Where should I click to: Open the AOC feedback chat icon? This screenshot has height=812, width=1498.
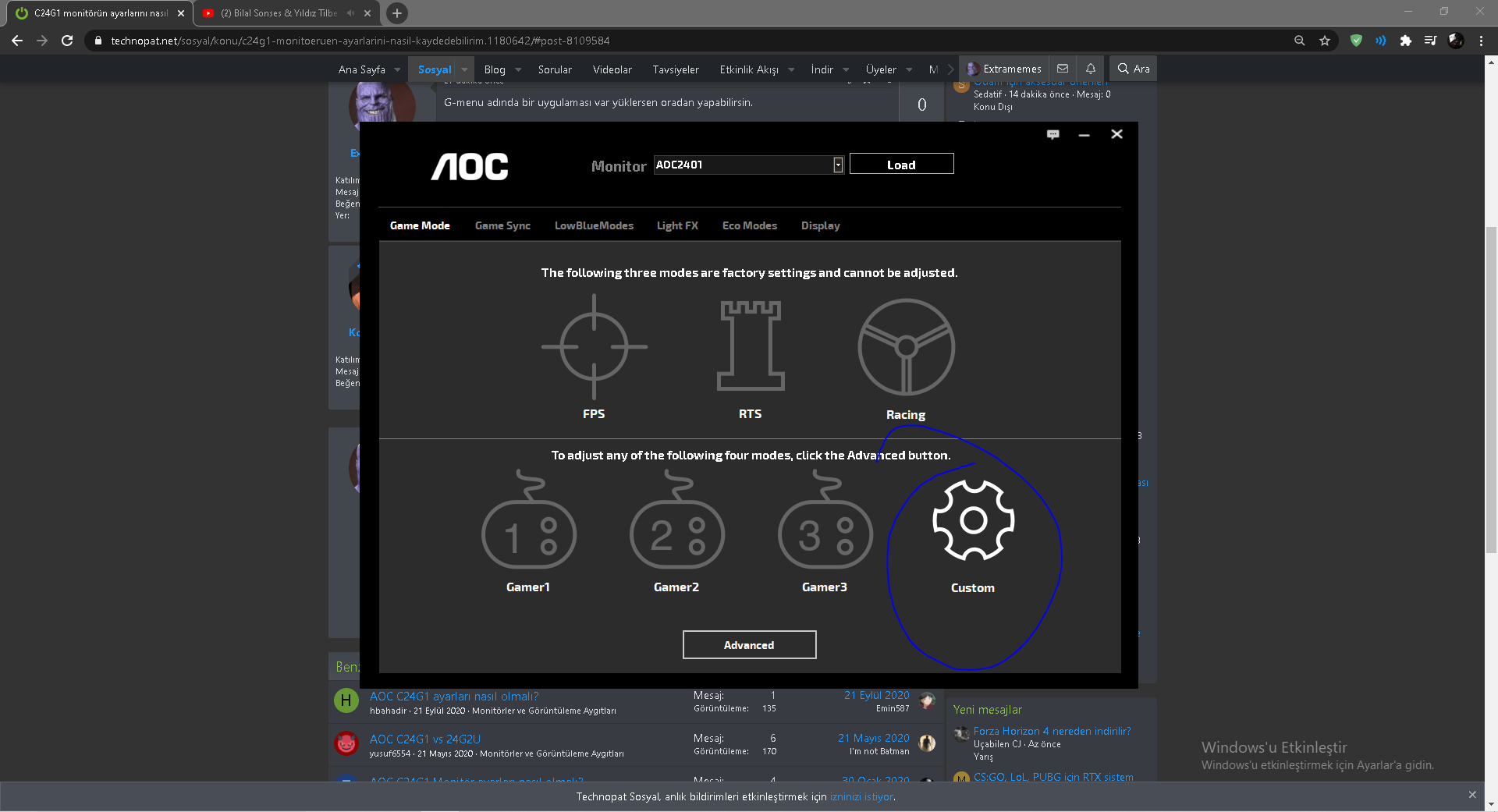pyautogui.click(x=1053, y=134)
